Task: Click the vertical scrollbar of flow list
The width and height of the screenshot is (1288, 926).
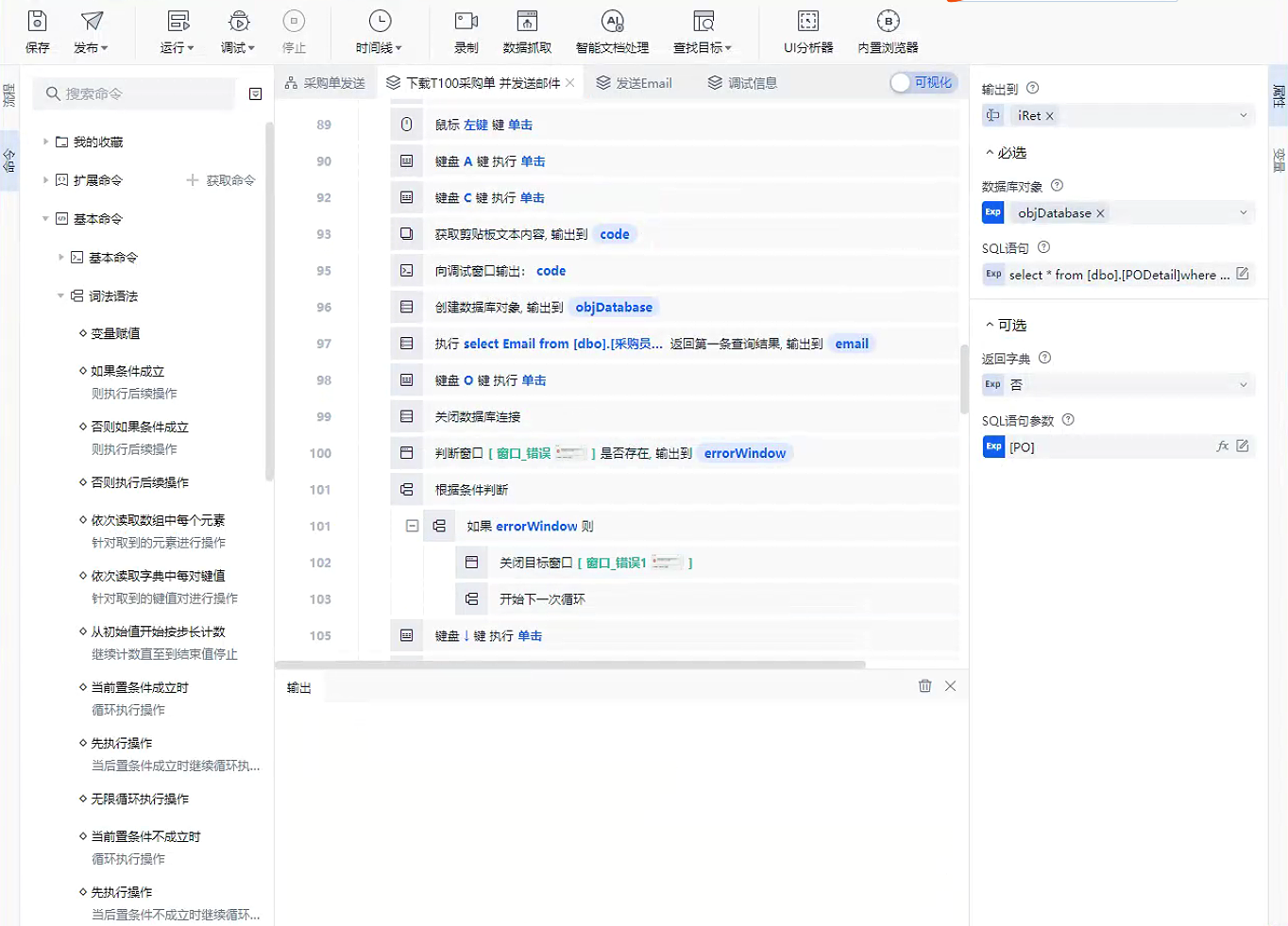Action: click(x=964, y=379)
